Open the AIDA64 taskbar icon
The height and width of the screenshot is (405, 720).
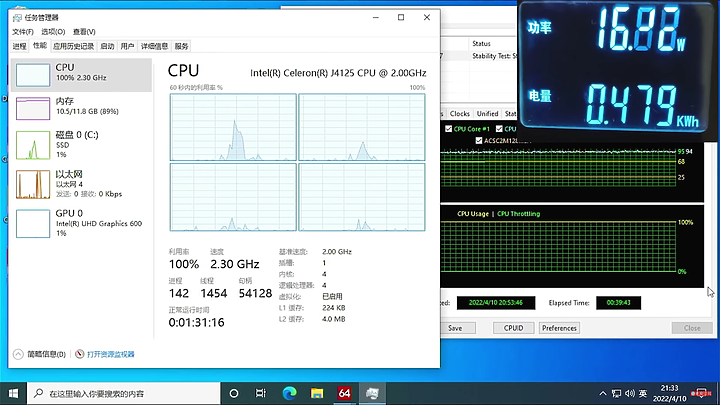pos(344,394)
